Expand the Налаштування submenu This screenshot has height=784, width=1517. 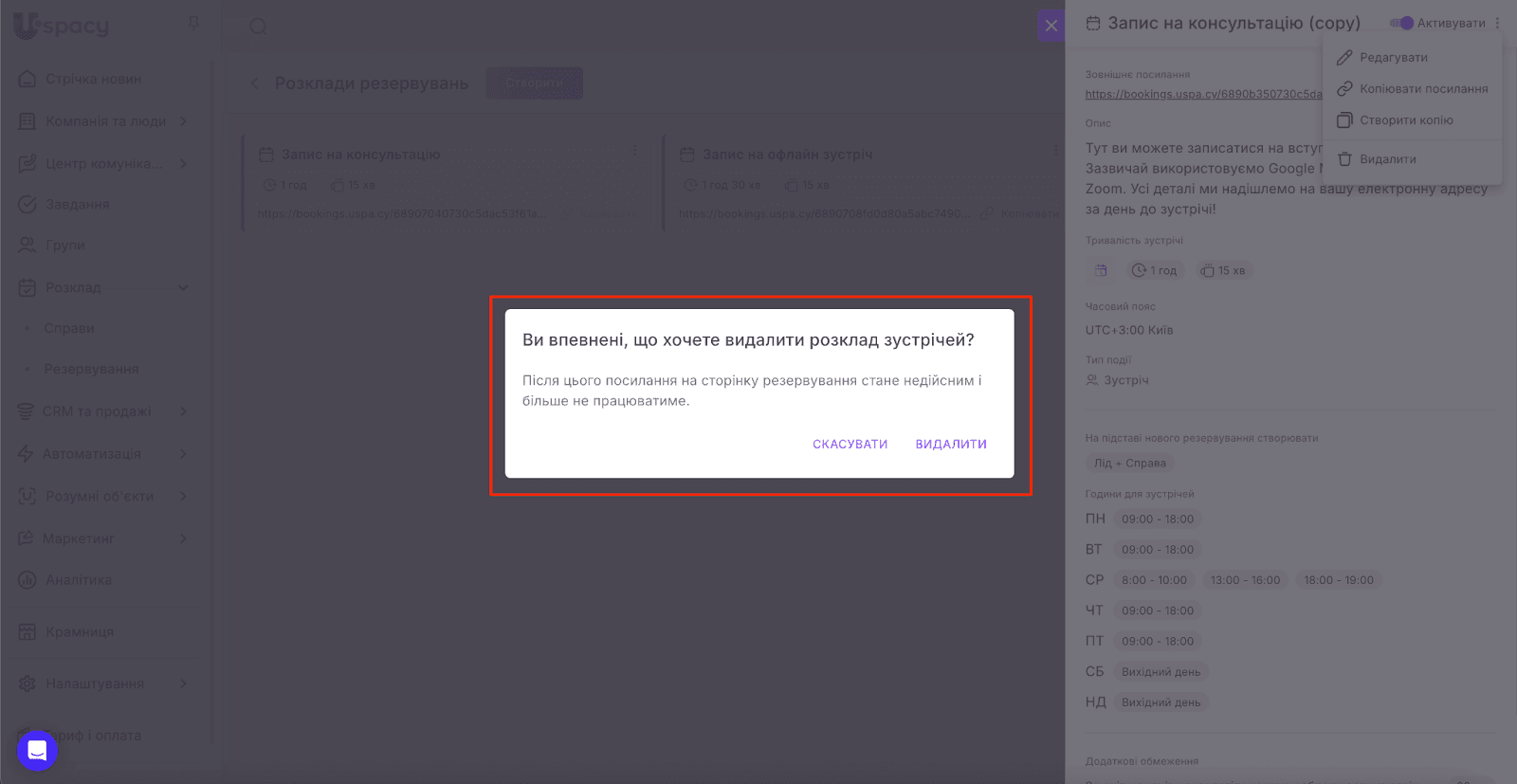click(183, 684)
